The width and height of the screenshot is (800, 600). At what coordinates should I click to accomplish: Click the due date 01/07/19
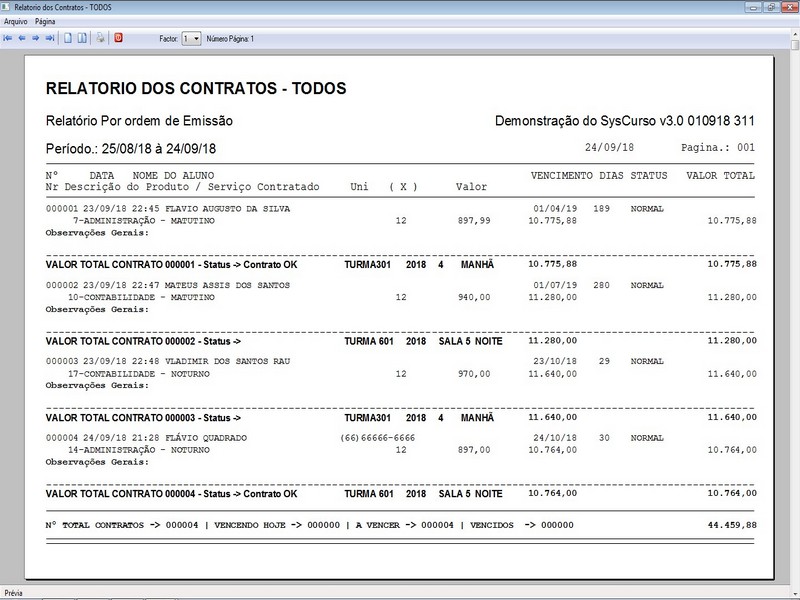(555, 285)
